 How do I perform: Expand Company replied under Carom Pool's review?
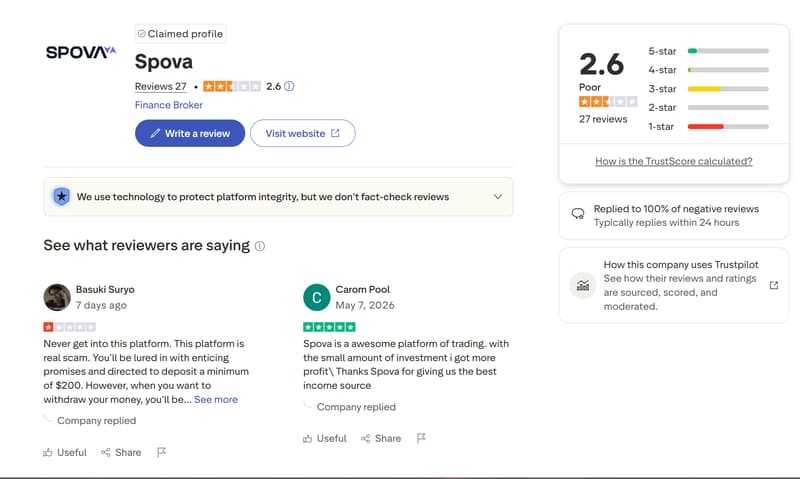pyautogui.click(x=356, y=407)
